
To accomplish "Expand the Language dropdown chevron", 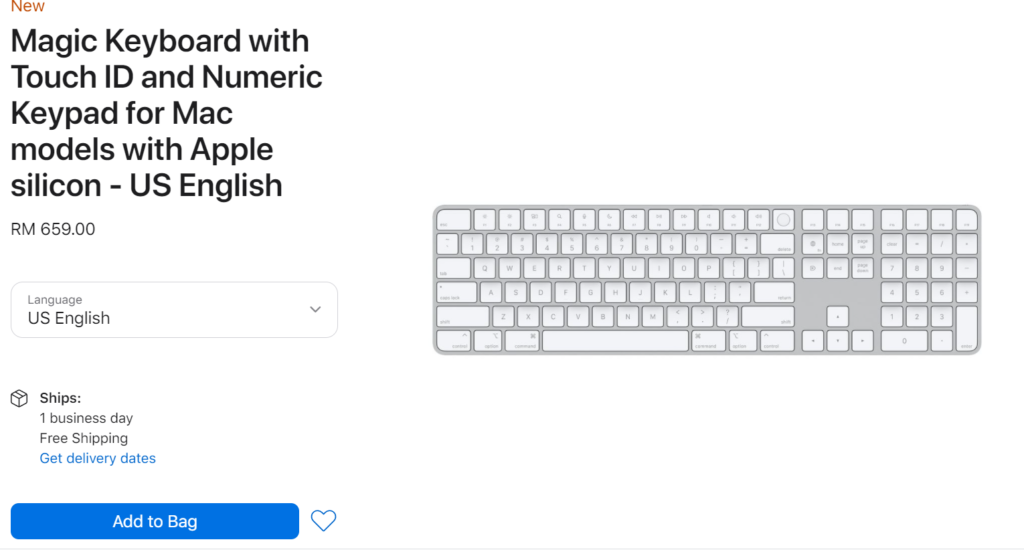I will tap(315, 310).
